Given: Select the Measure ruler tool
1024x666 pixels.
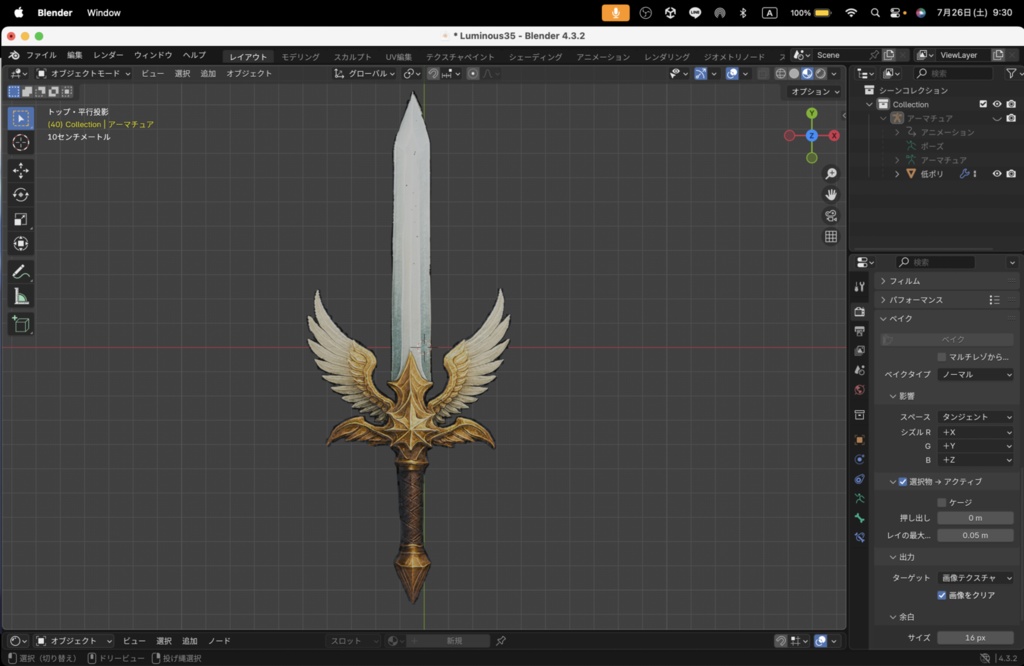Looking at the screenshot, I should click(x=21, y=297).
